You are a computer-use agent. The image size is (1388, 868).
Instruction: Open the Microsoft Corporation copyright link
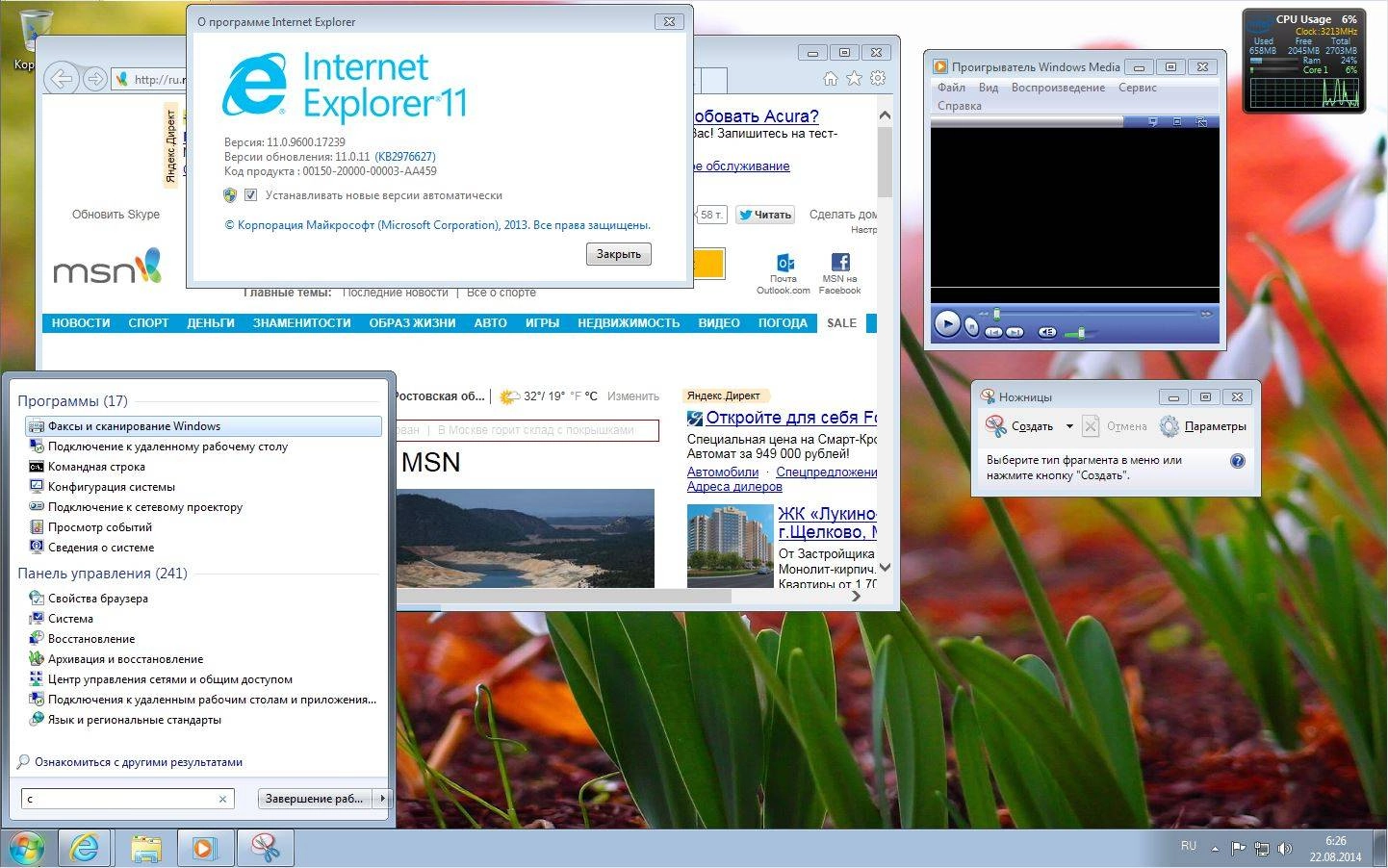(x=438, y=225)
